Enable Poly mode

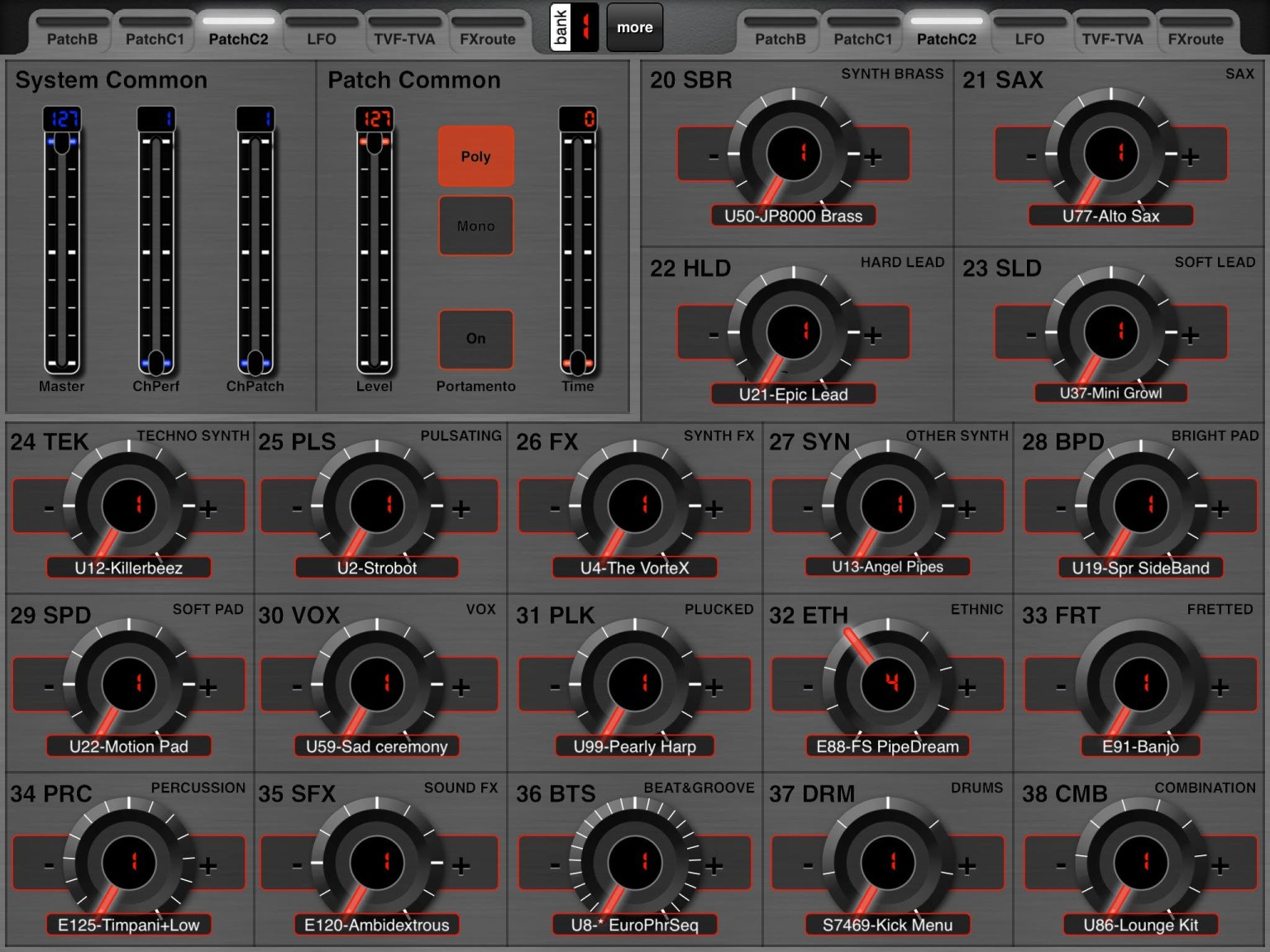coord(476,156)
